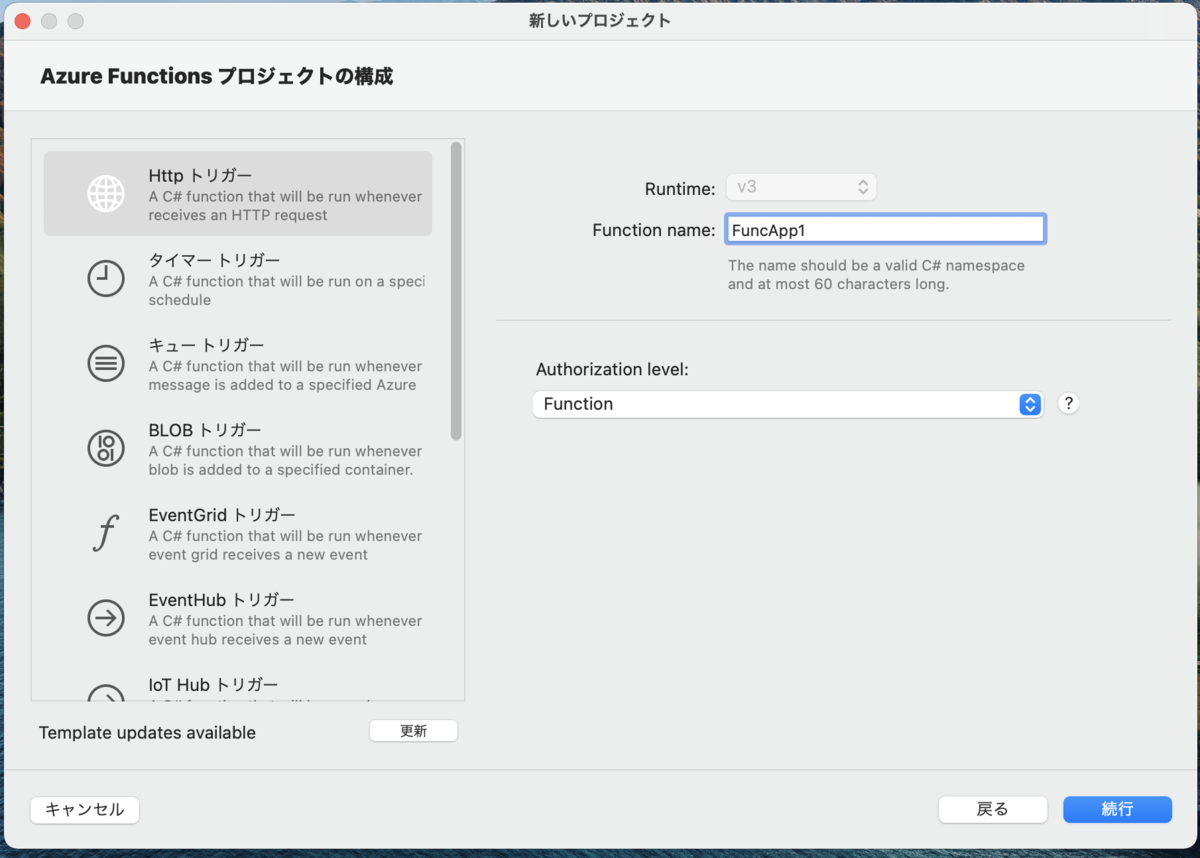The width and height of the screenshot is (1200, 858).
Task: Click the red close window button
Action: click(x=23, y=21)
